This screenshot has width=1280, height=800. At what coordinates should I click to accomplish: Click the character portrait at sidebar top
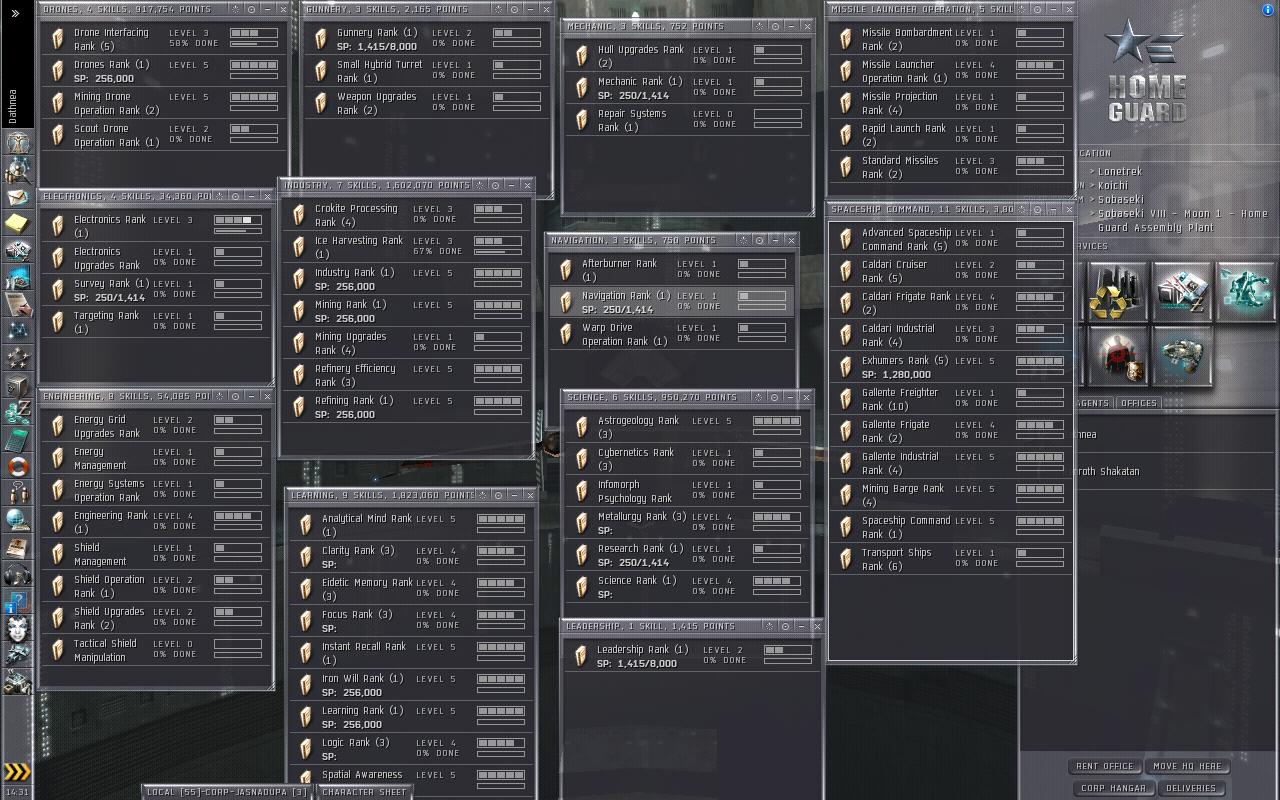(17, 142)
